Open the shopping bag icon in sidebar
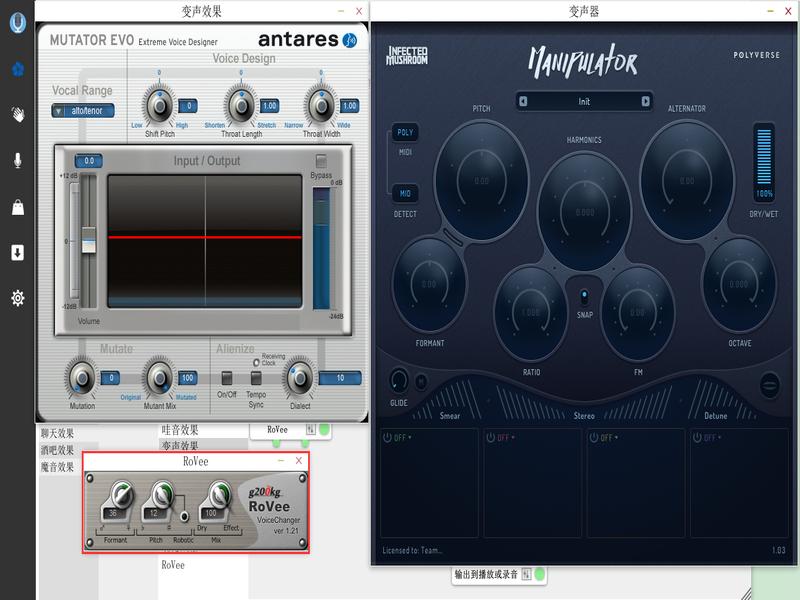Image resolution: width=800 pixels, height=600 pixels. (x=18, y=207)
